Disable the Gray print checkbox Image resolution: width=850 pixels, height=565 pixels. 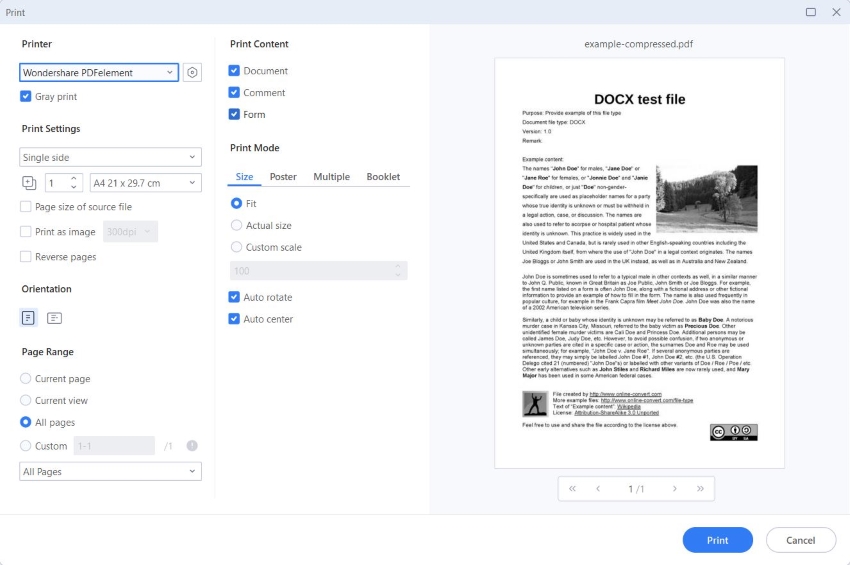pyautogui.click(x=25, y=97)
